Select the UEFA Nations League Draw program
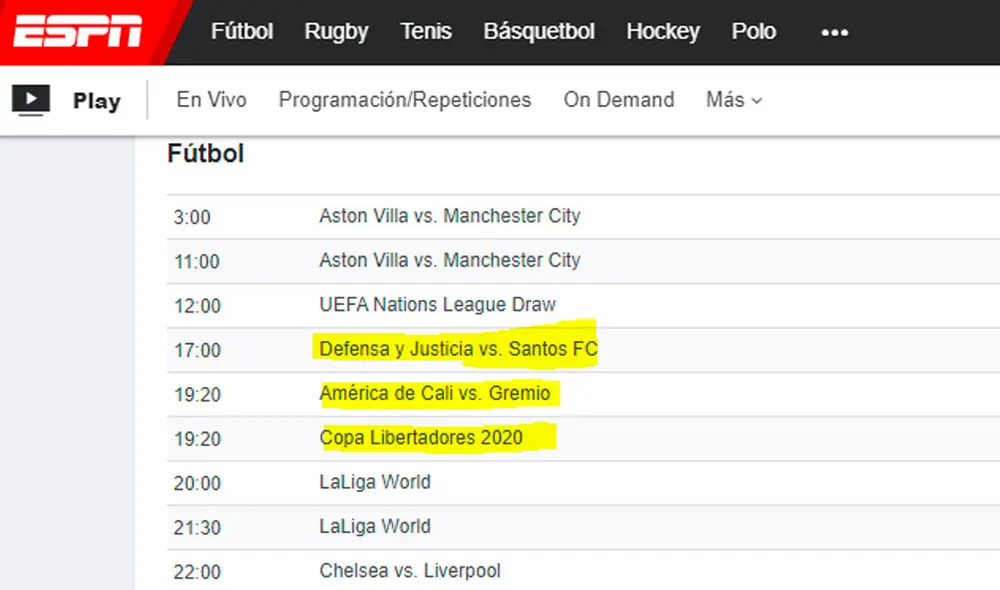 pyautogui.click(x=437, y=305)
